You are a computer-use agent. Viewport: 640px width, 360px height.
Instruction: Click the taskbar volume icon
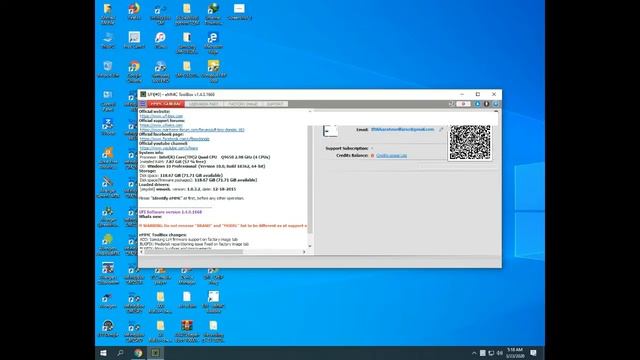point(500,353)
